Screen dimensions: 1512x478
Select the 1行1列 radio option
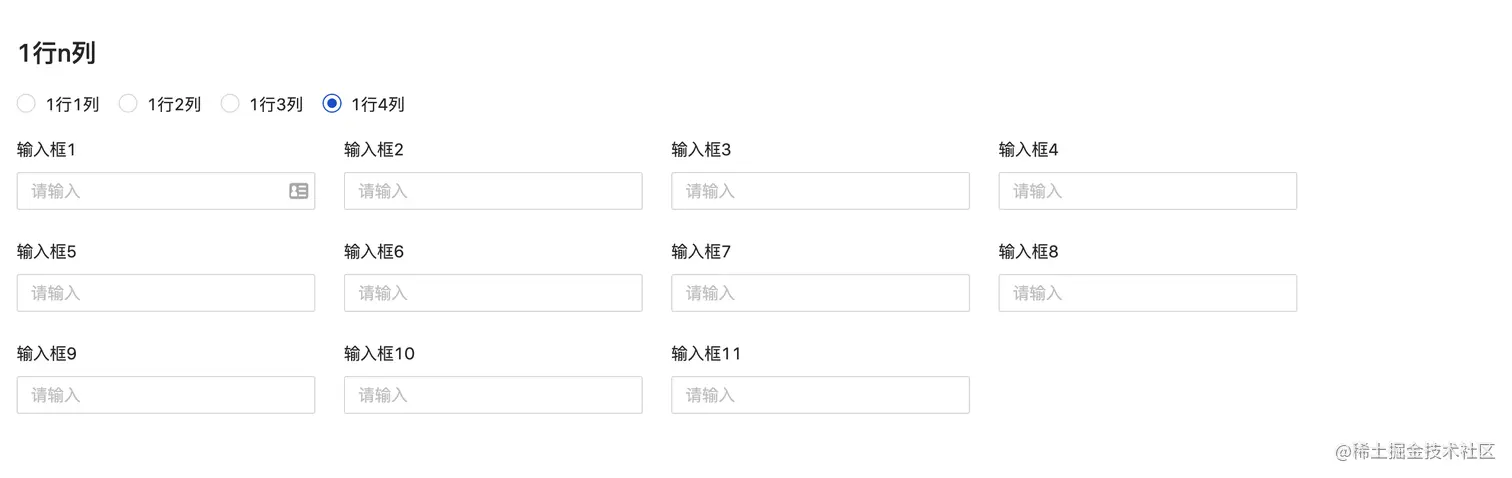pos(27,103)
